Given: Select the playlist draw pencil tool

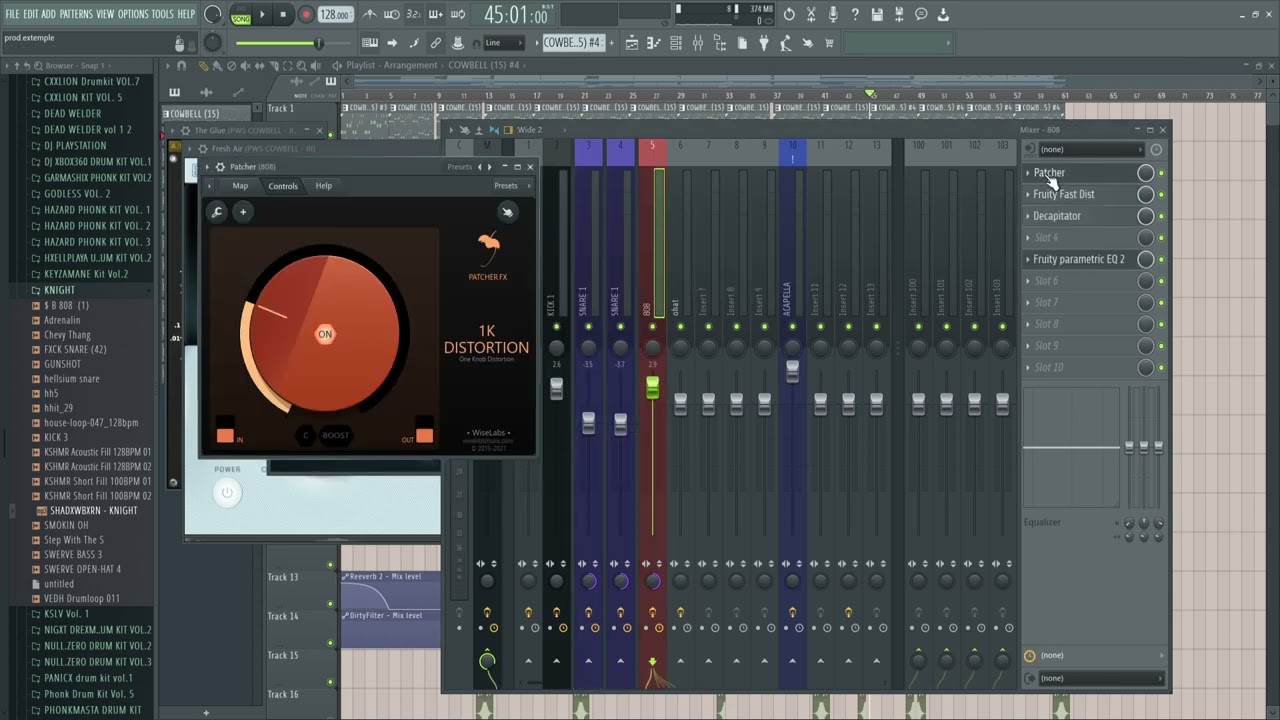Looking at the screenshot, I should 203,66.
